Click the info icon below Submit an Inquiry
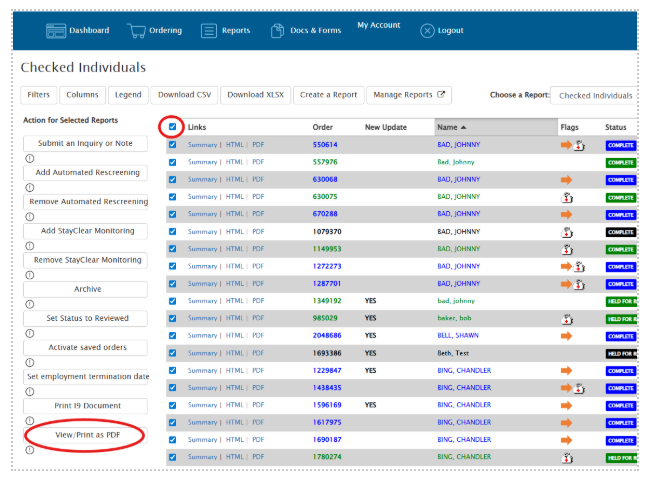This screenshot has height=481, width=654. pos(29,159)
